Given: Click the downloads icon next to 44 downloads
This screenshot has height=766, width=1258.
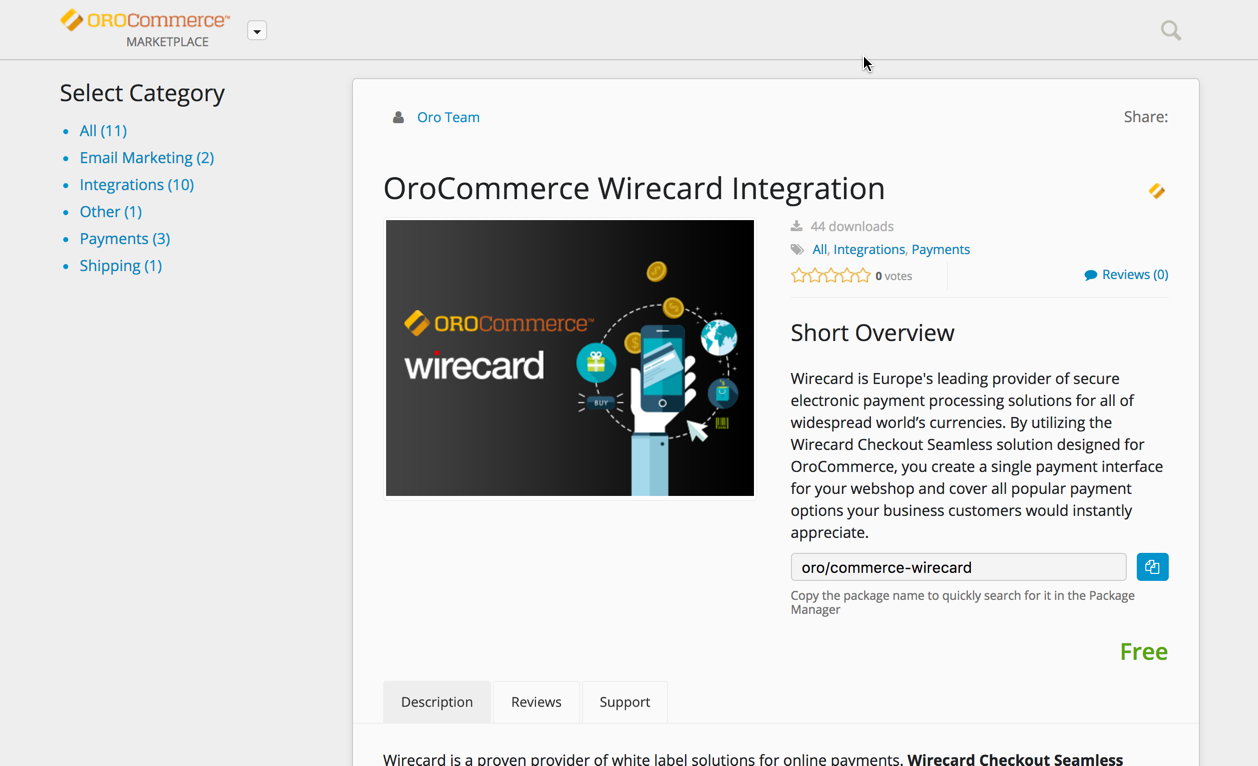Looking at the screenshot, I should coord(797,226).
